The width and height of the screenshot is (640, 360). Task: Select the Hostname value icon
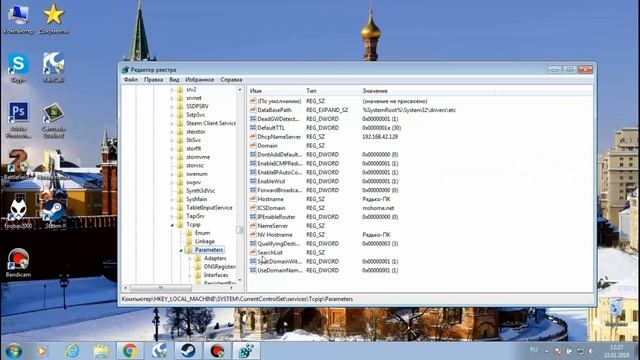click(253, 199)
